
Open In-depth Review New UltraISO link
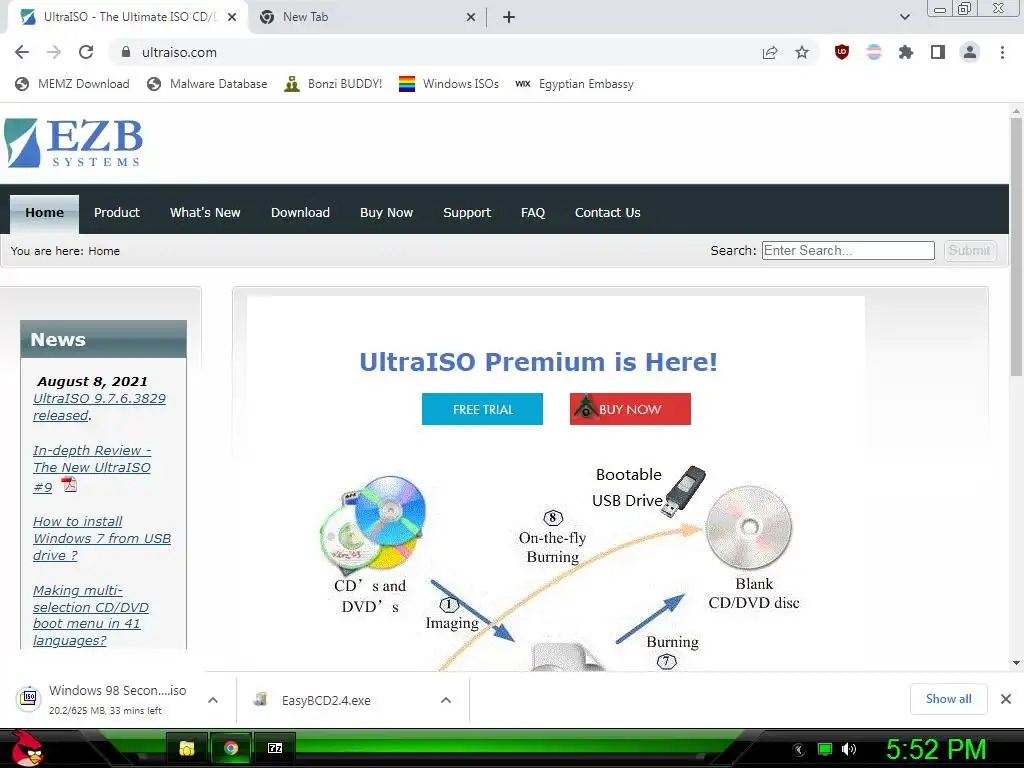[x=92, y=468]
